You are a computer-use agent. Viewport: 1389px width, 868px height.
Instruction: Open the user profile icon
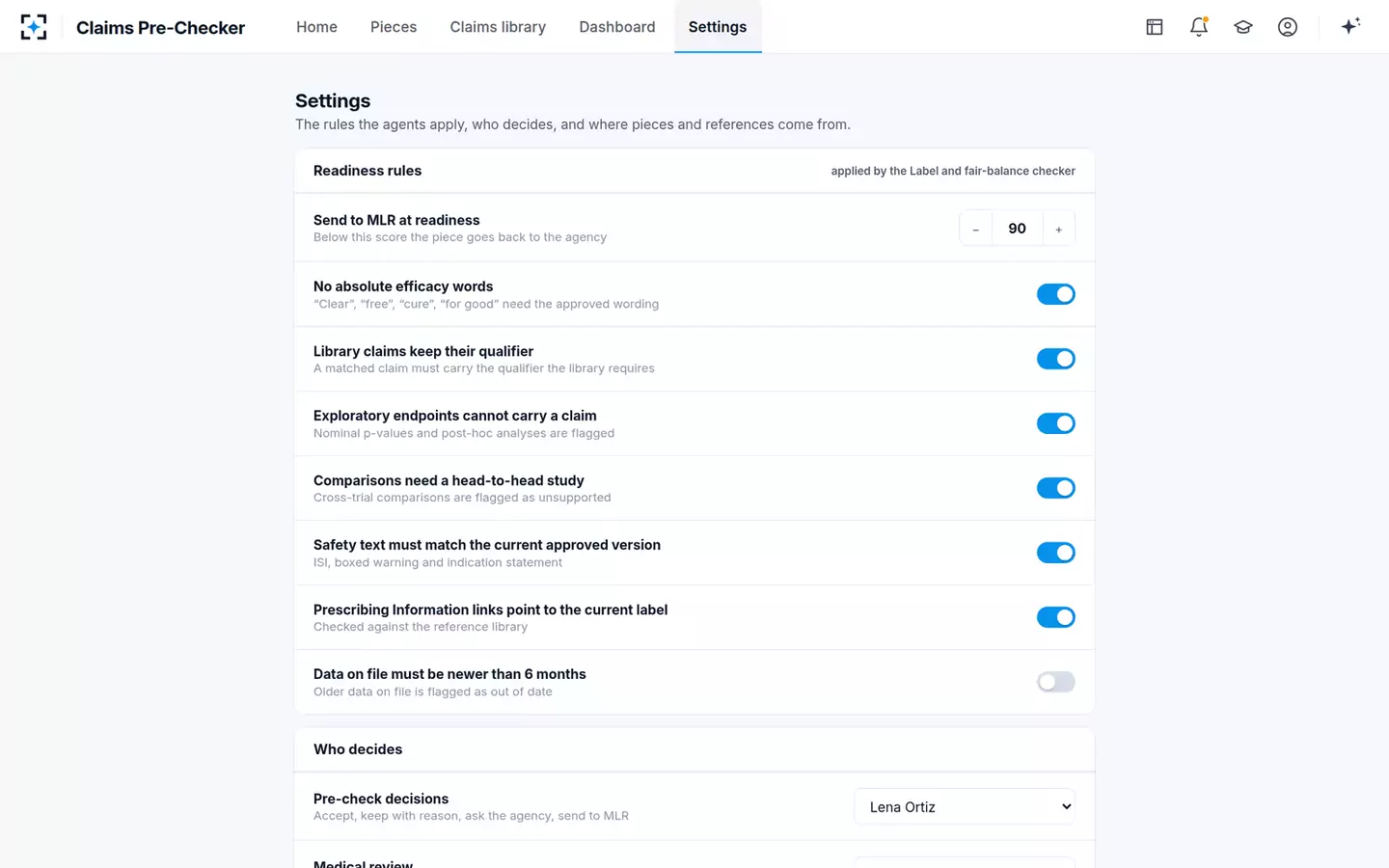click(x=1288, y=27)
